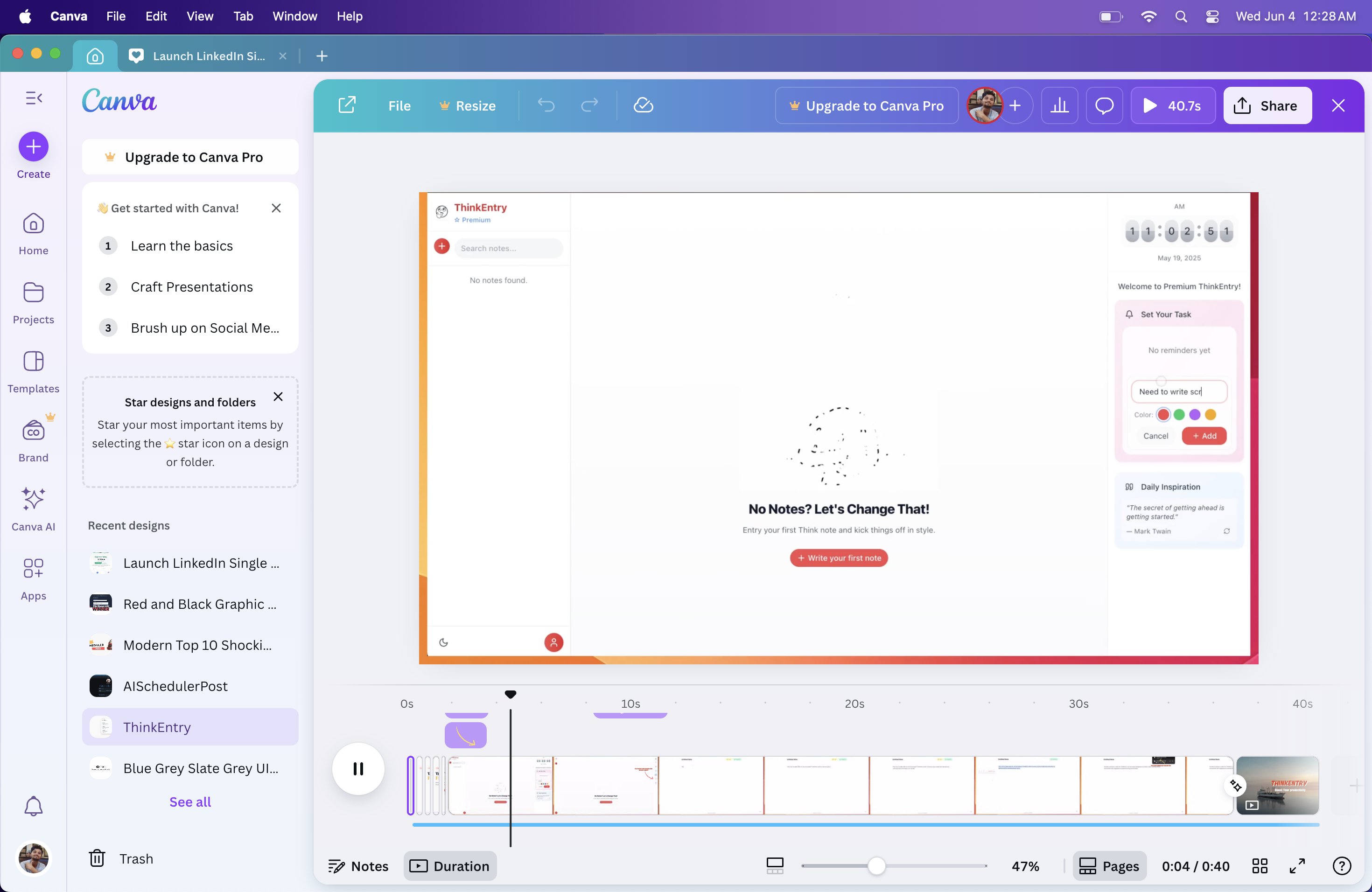Screen dimensions: 1372x892
Task: Toggle the Notes panel
Action: tap(358, 866)
